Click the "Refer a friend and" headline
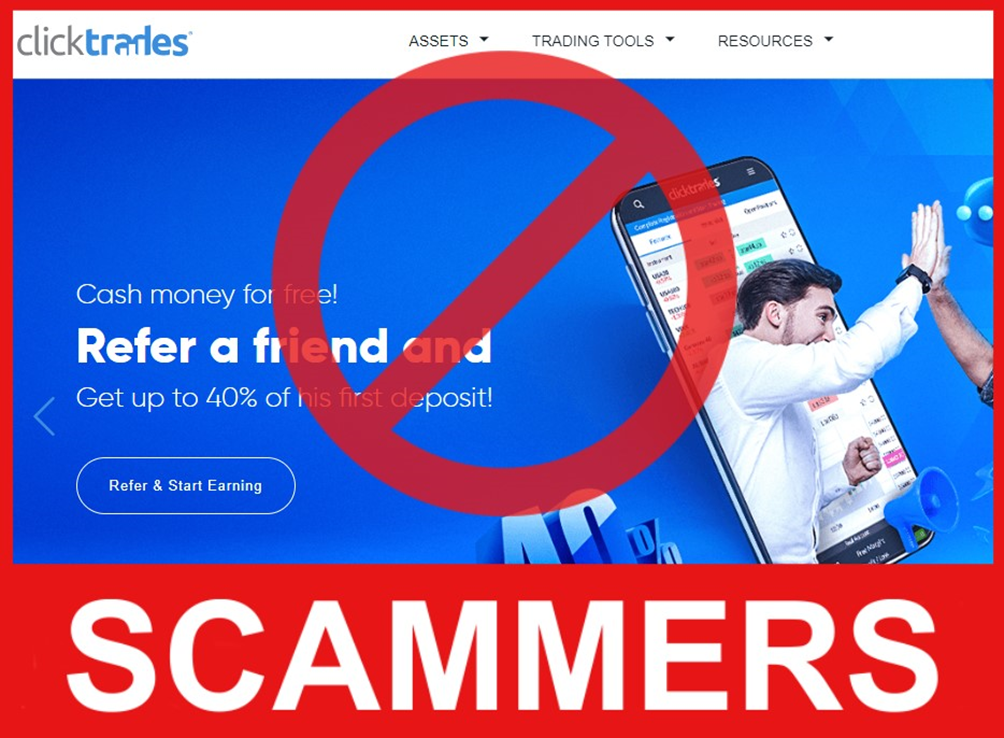The height and width of the screenshot is (738, 1004). (284, 346)
